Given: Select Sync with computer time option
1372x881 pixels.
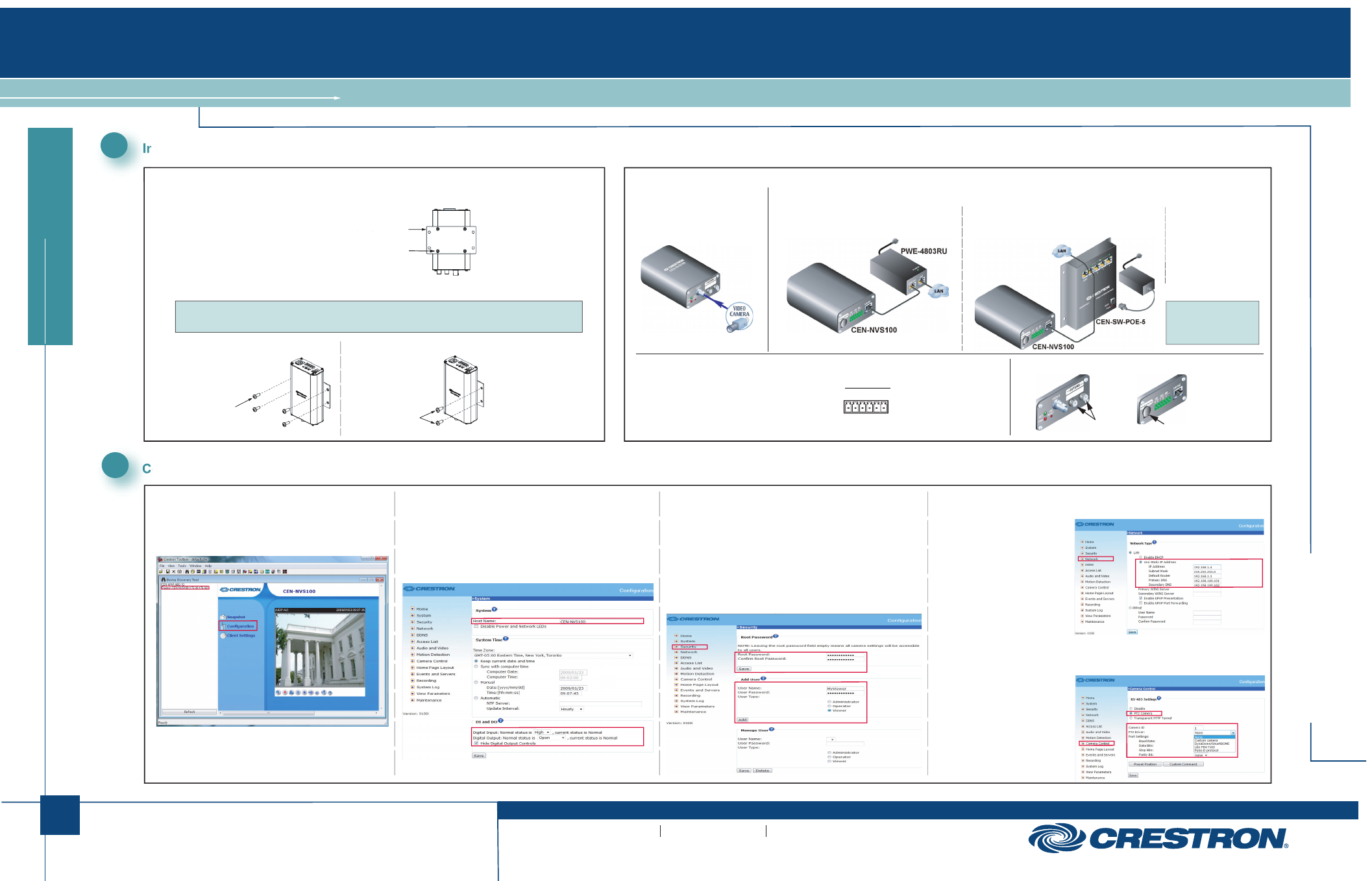Looking at the screenshot, I should pos(476,666).
